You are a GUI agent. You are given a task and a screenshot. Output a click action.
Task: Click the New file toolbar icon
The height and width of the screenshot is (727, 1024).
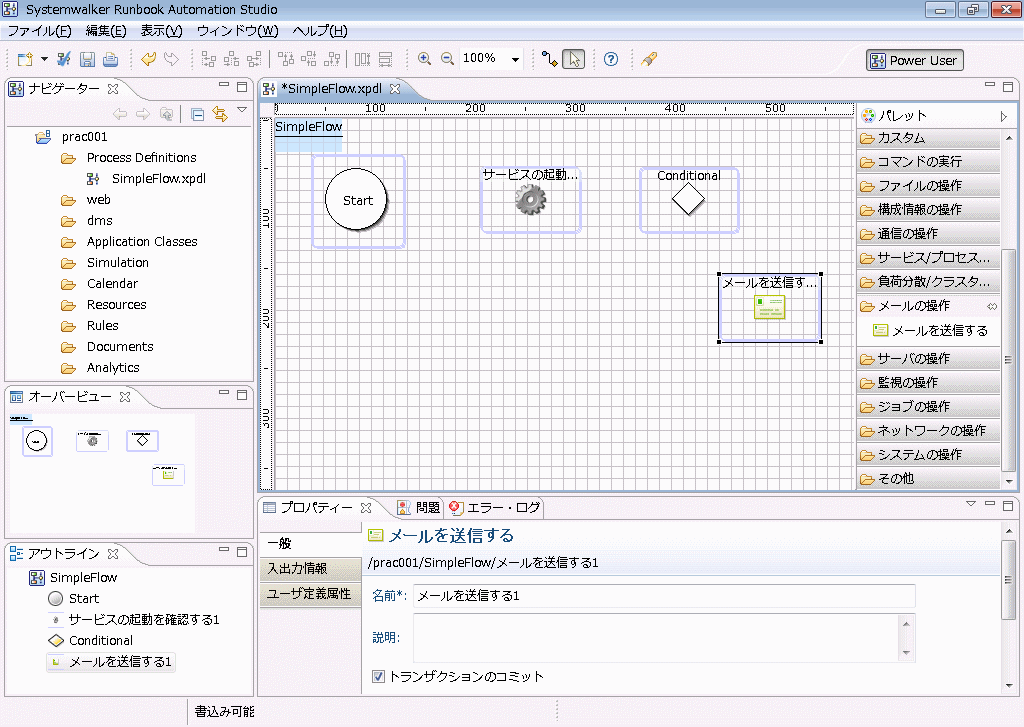tap(25, 59)
